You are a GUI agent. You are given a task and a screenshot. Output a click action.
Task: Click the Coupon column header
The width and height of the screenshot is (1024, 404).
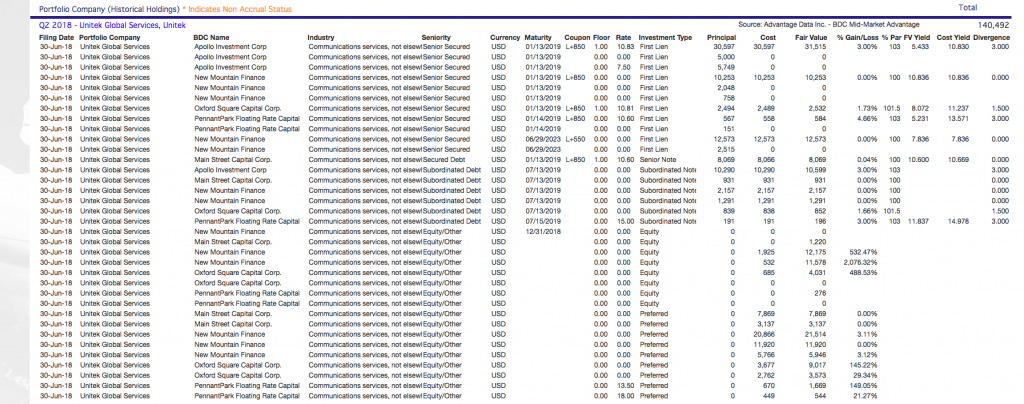tap(577, 38)
